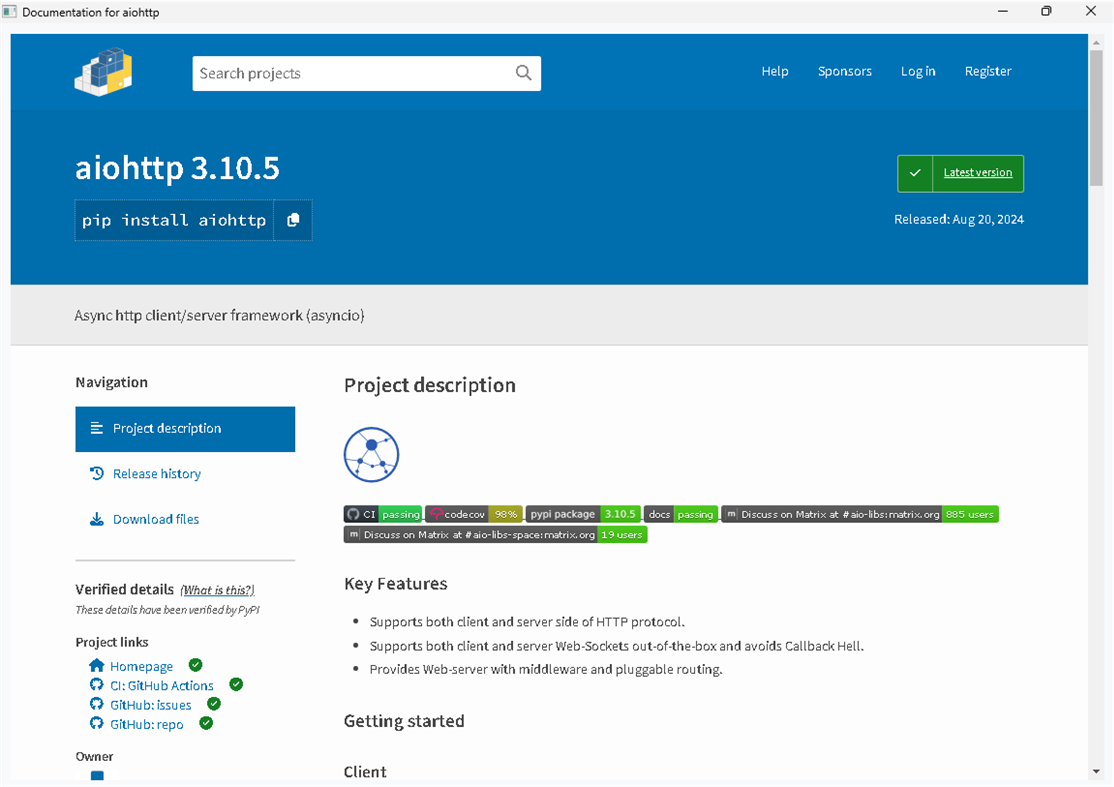Click the pip install aiohttp command text
This screenshot has width=1114, height=787.
(x=174, y=220)
